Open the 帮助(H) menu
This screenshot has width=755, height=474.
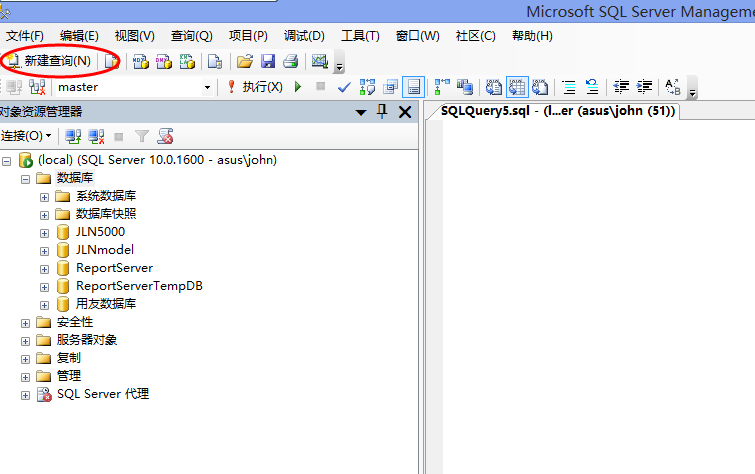(532, 36)
